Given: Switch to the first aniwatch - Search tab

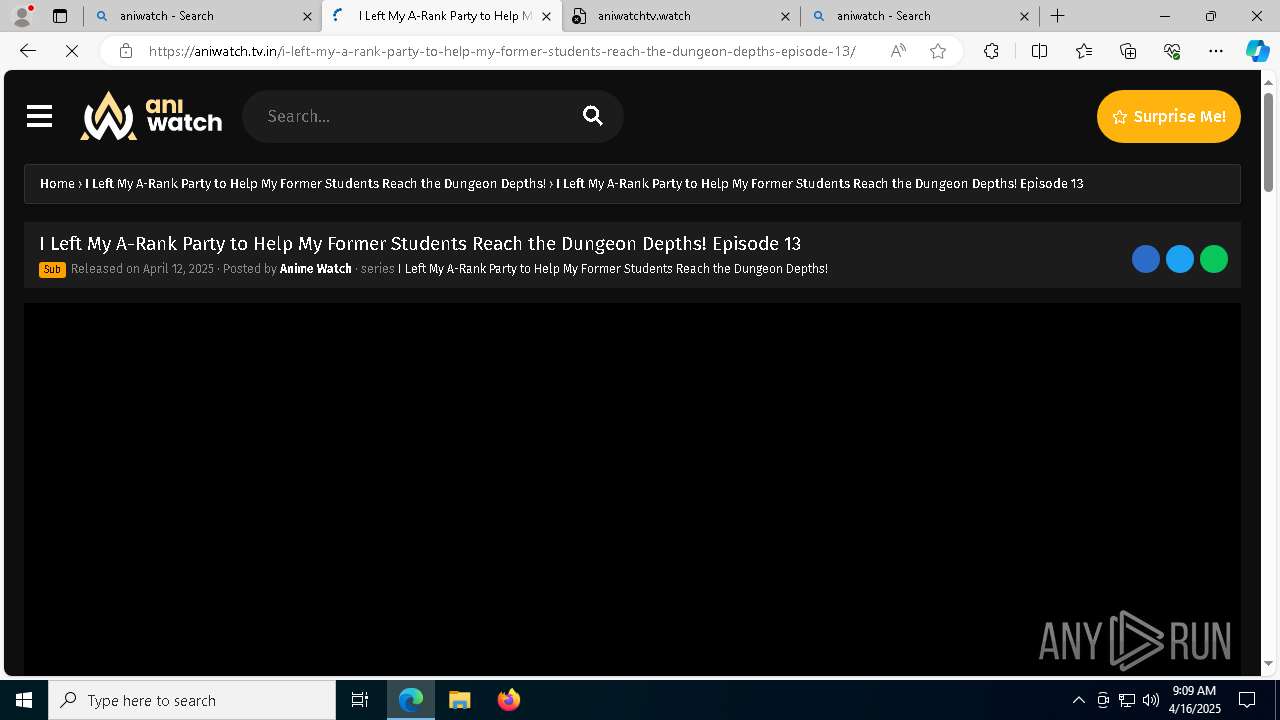Looking at the screenshot, I should (x=201, y=16).
